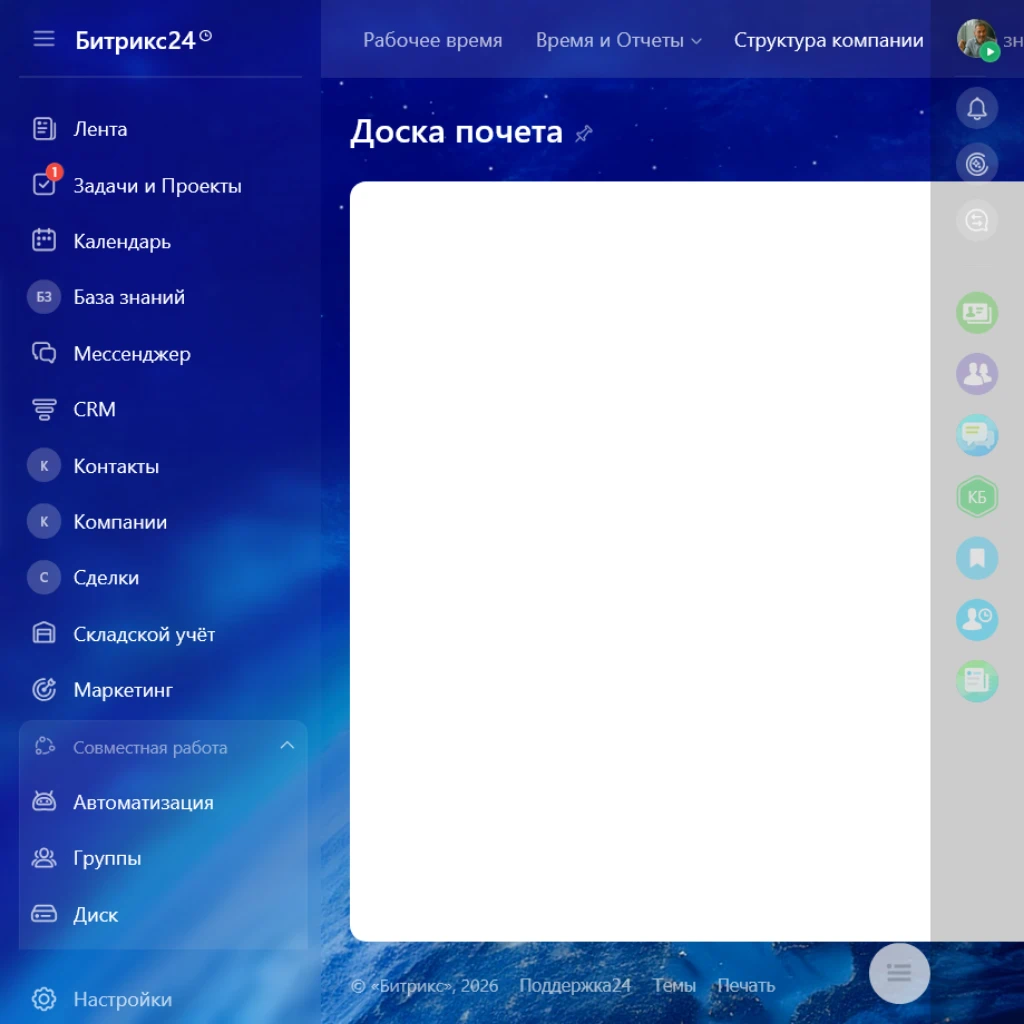This screenshot has height=1024, width=1024.
Task: Open the Время и Отчеты dropdown
Action: pos(611,41)
